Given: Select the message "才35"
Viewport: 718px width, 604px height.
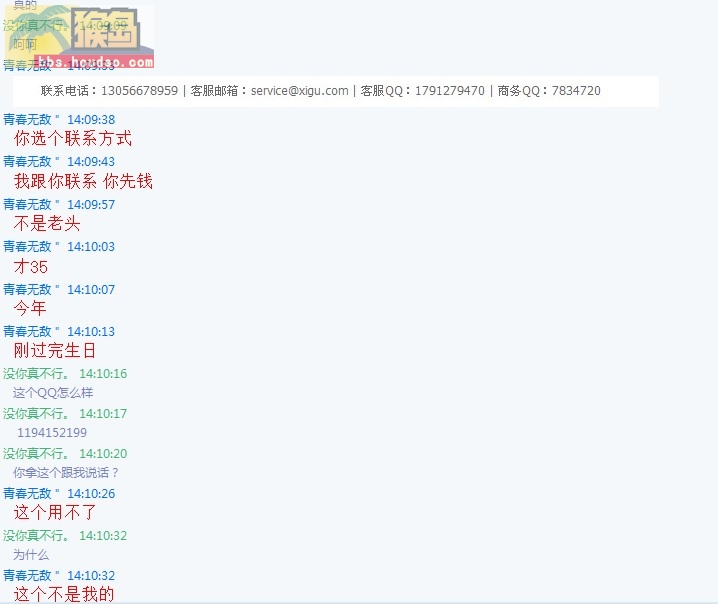Looking at the screenshot, I should click(31, 267).
